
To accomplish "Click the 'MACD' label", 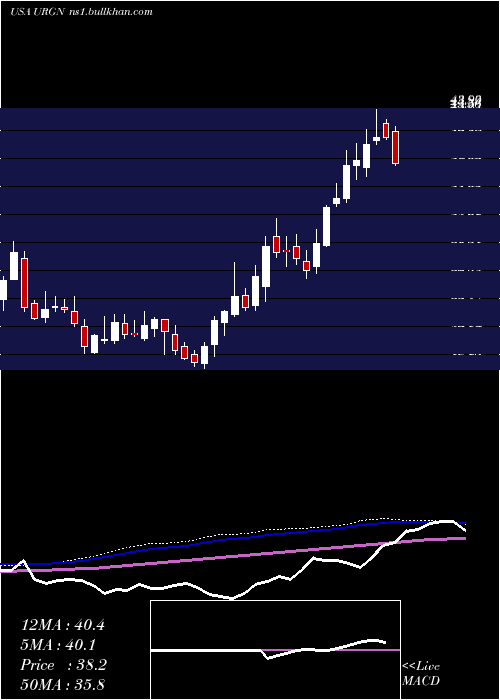I will pyautogui.click(x=421, y=681).
